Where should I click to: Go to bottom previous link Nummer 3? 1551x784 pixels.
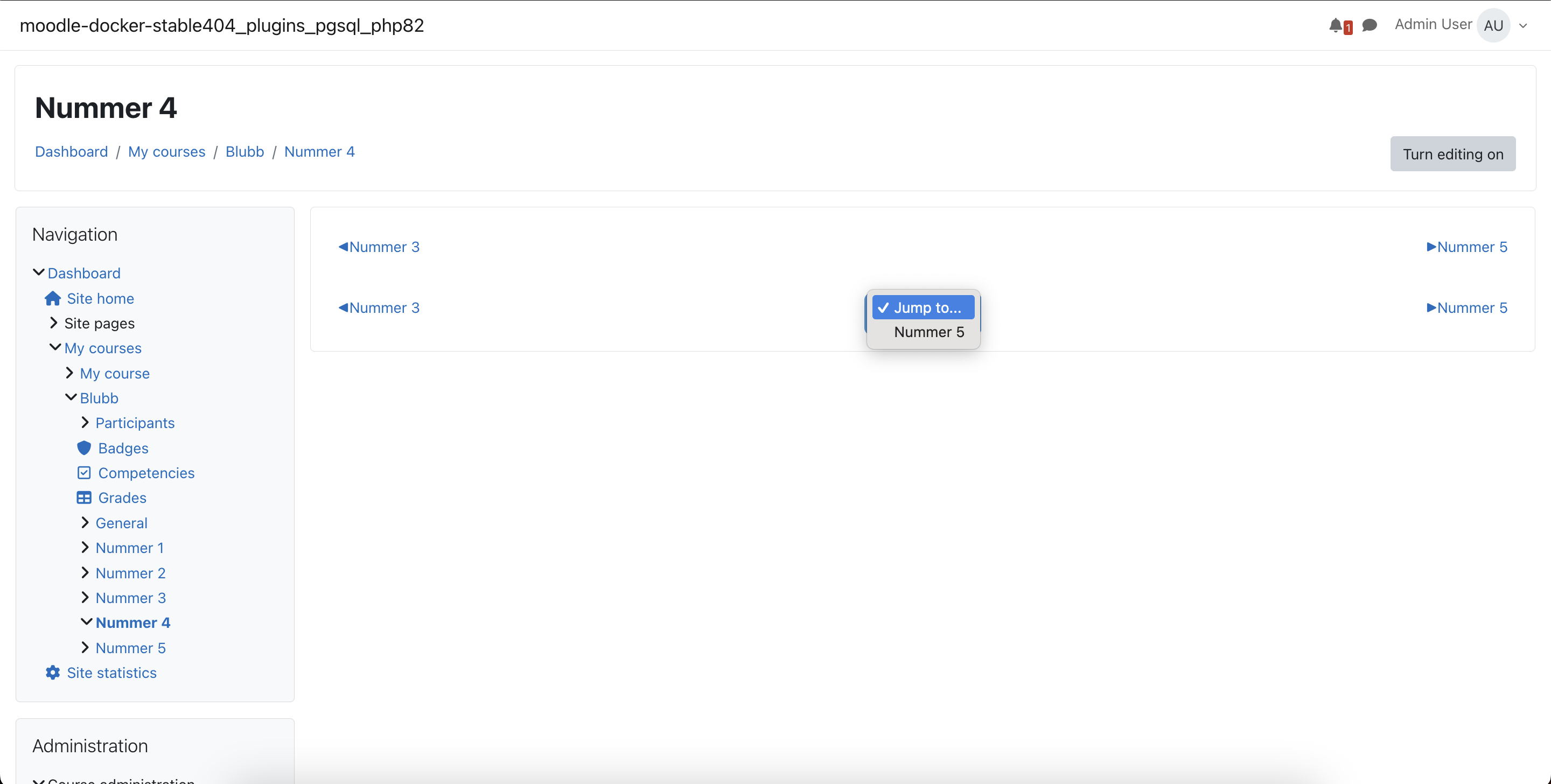379,307
